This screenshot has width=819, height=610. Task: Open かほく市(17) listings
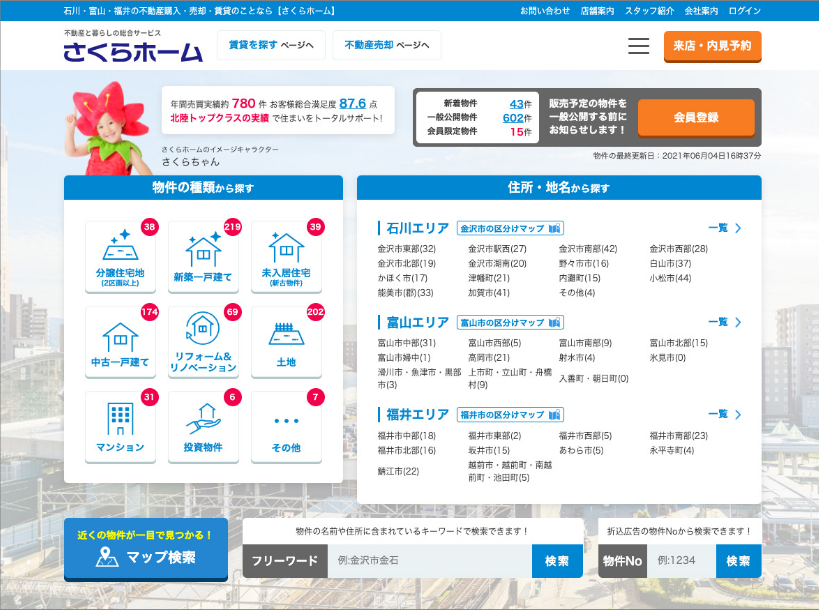coord(403,278)
